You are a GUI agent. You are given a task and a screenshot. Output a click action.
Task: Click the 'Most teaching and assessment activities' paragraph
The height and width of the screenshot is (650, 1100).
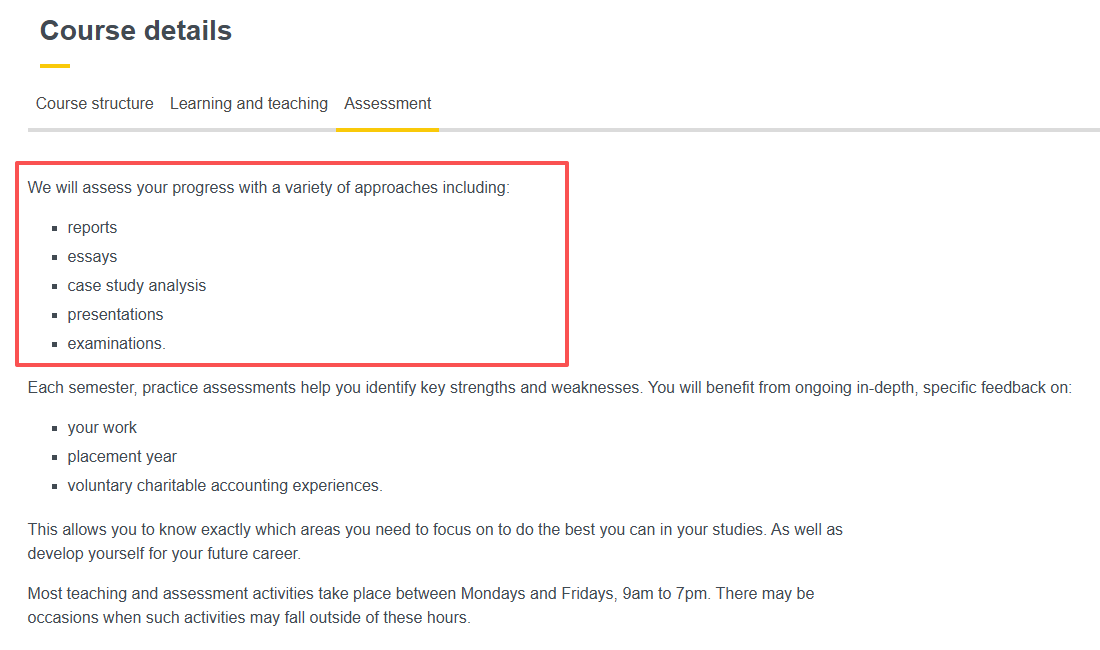pos(420,594)
